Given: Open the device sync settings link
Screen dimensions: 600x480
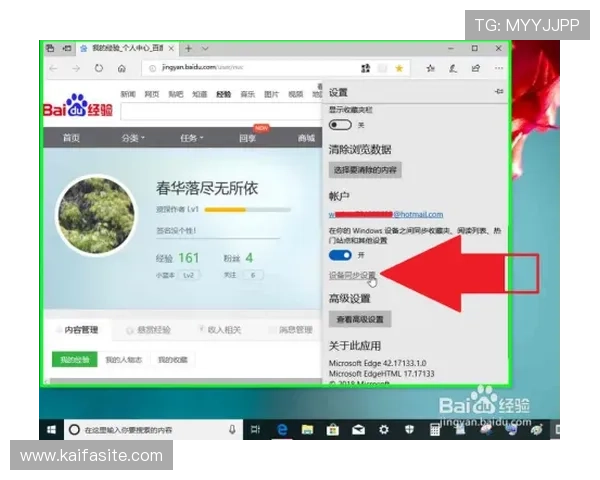Looking at the screenshot, I should (x=352, y=275).
